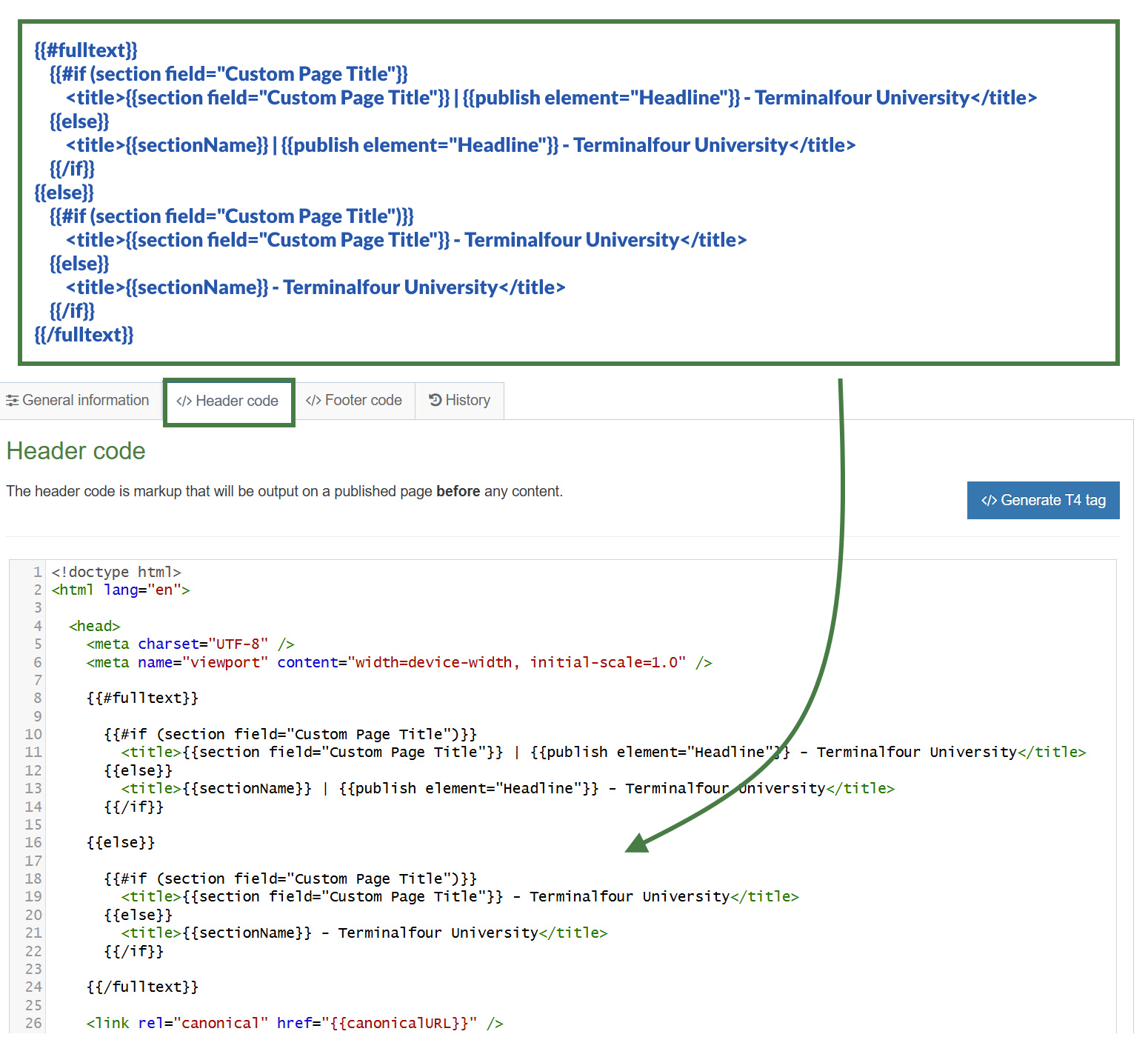
Task: Click the meta name="viewport" line
Action: 399,662
